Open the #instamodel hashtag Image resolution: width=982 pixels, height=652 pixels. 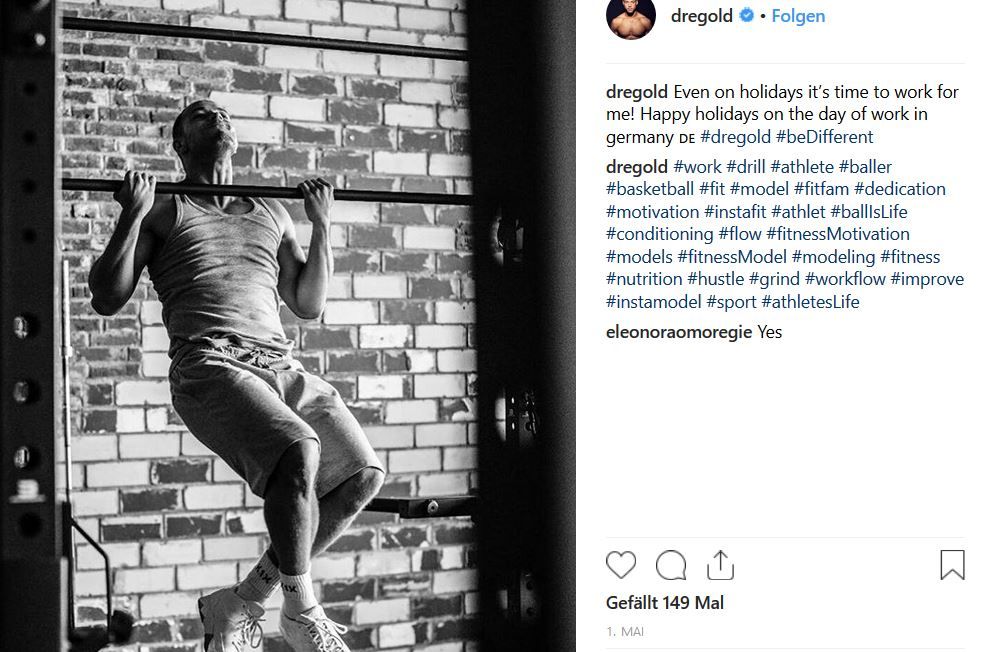pos(653,302)
